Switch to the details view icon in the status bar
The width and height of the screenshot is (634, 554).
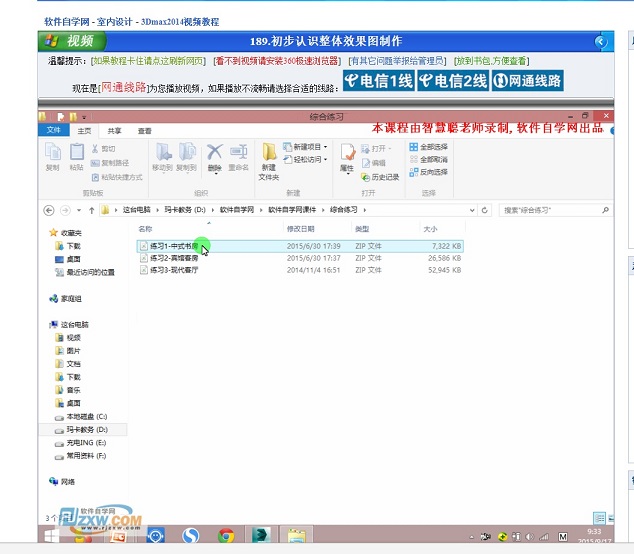599,518
